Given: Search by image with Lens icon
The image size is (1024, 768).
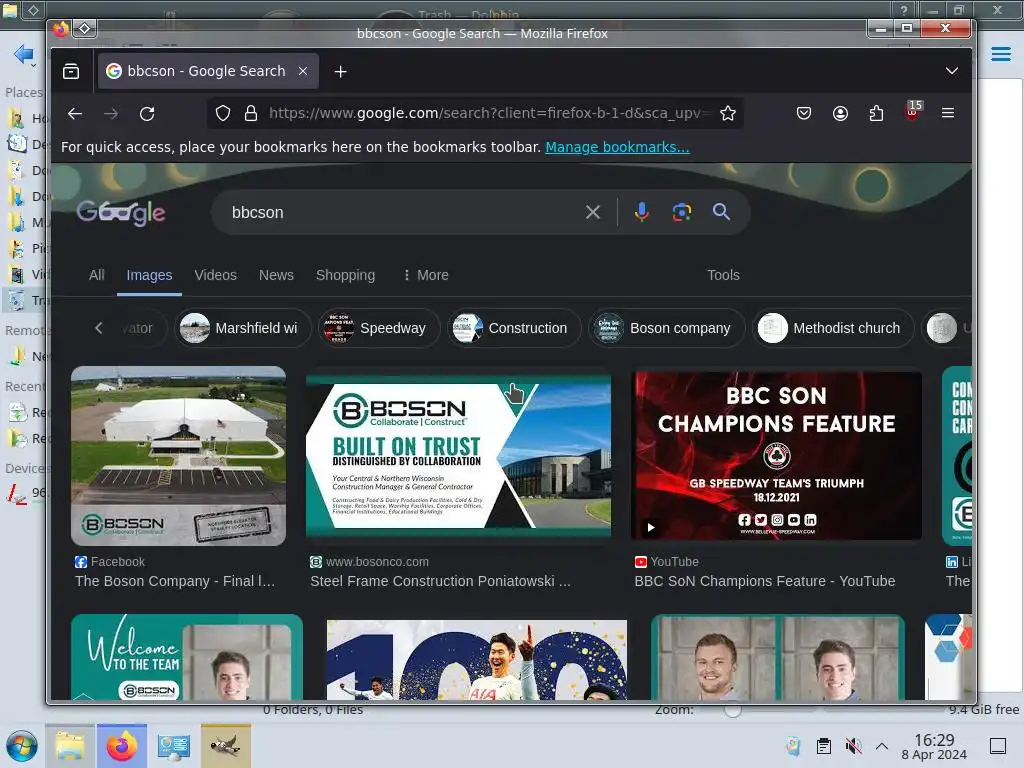Looking at the screenshot, I should [682, 212].
